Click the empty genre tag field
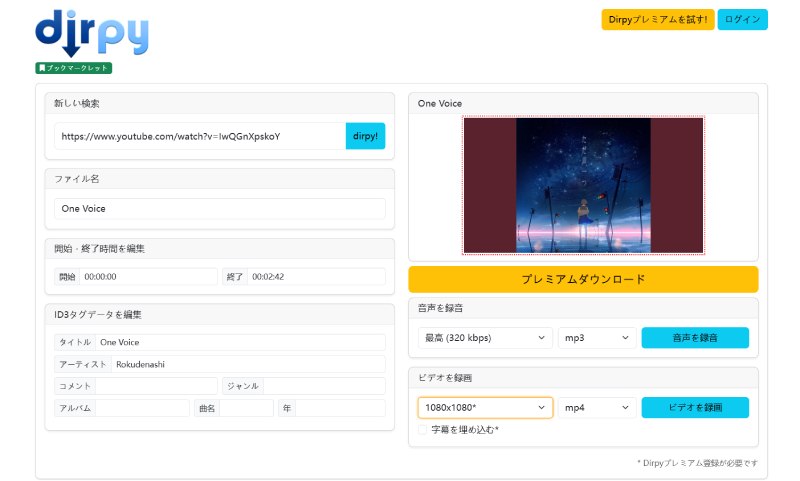Screen dimensions: 800x481 pos(324,386)
